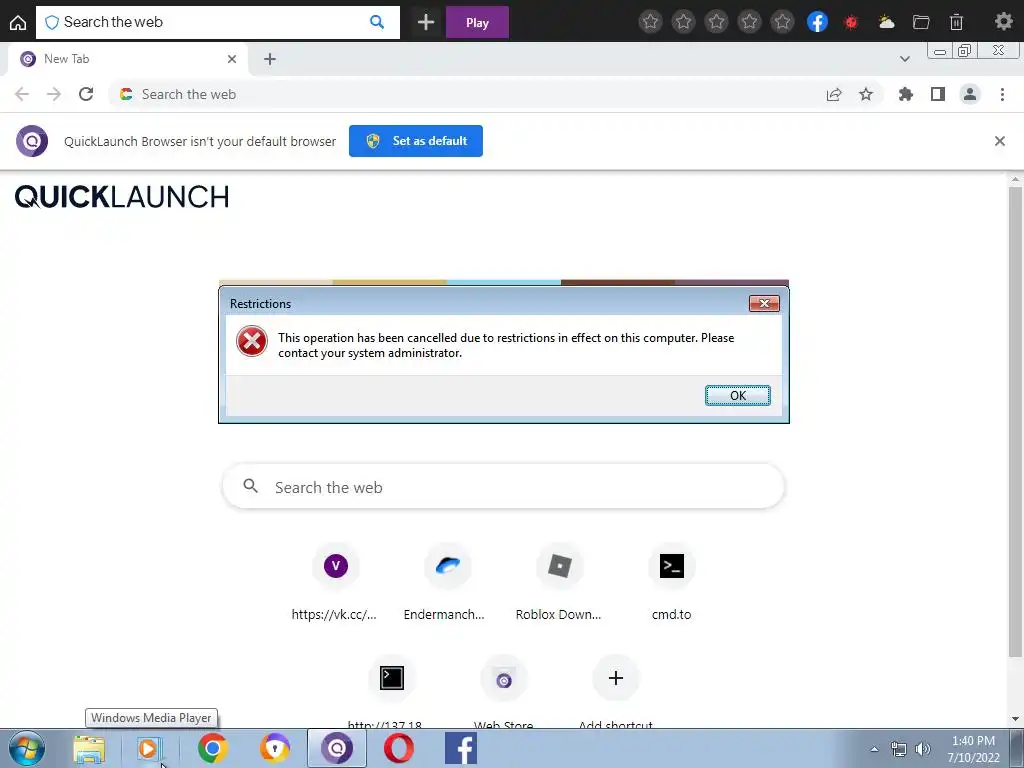Open the three-dot browser menu
Screen dimensions: 1024x768
tap(1002, 94)
